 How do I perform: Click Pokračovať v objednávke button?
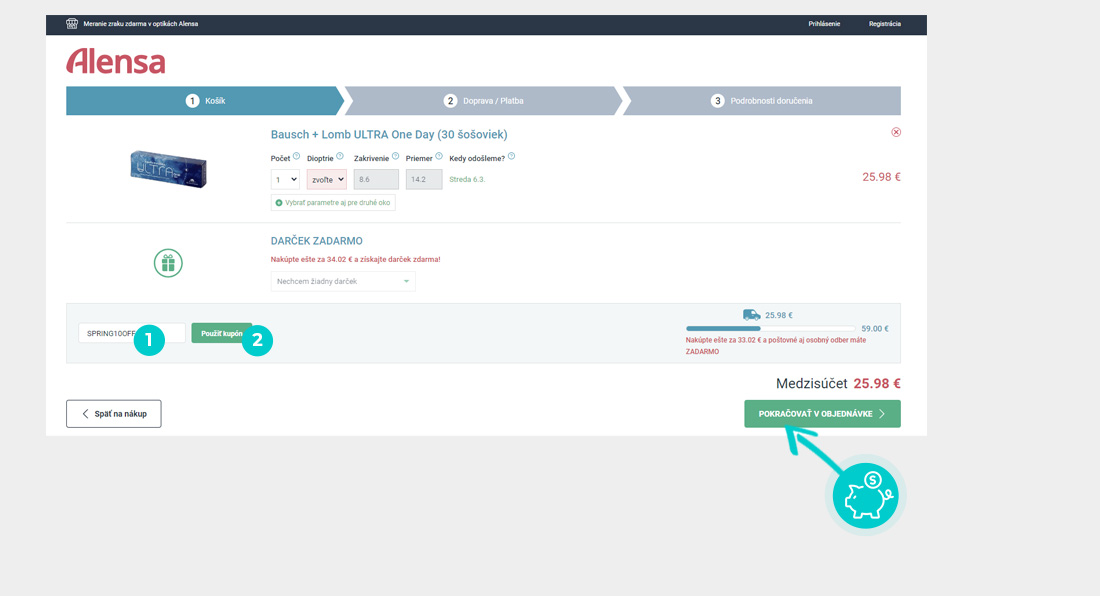point(822,414)
